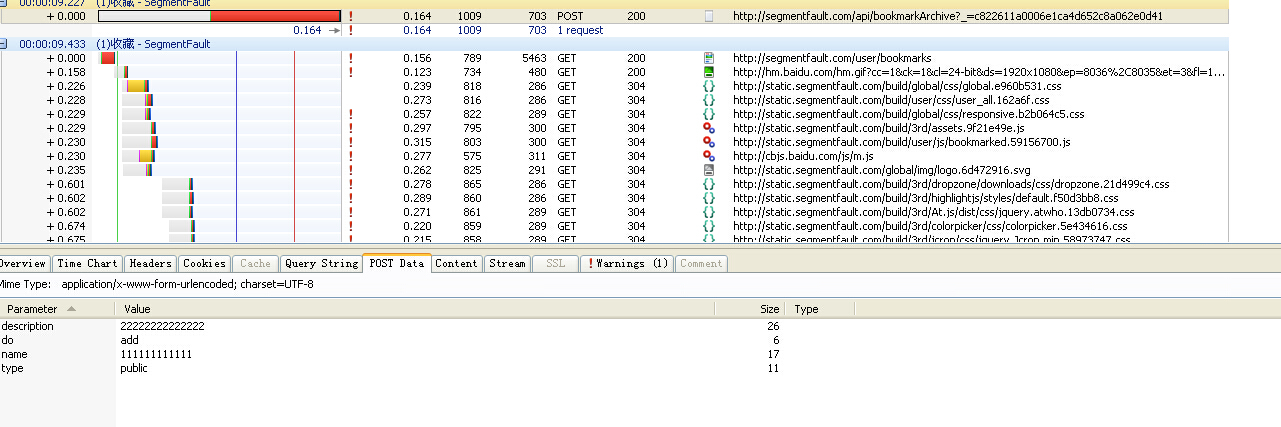
Task: Click the JavaScript icon for cbjs.baidu.com m.js
Action: click(x=709, y=156)
